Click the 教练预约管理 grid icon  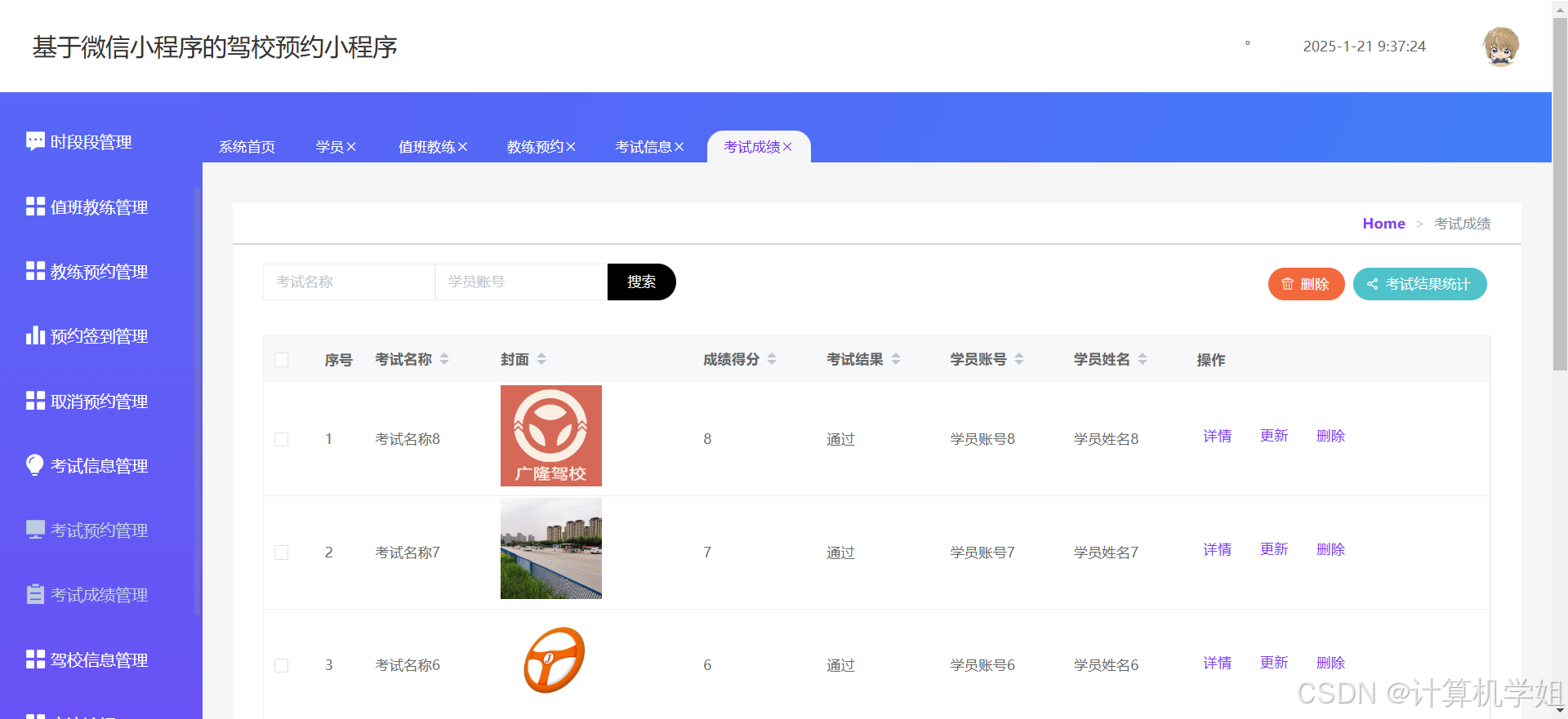35,271
